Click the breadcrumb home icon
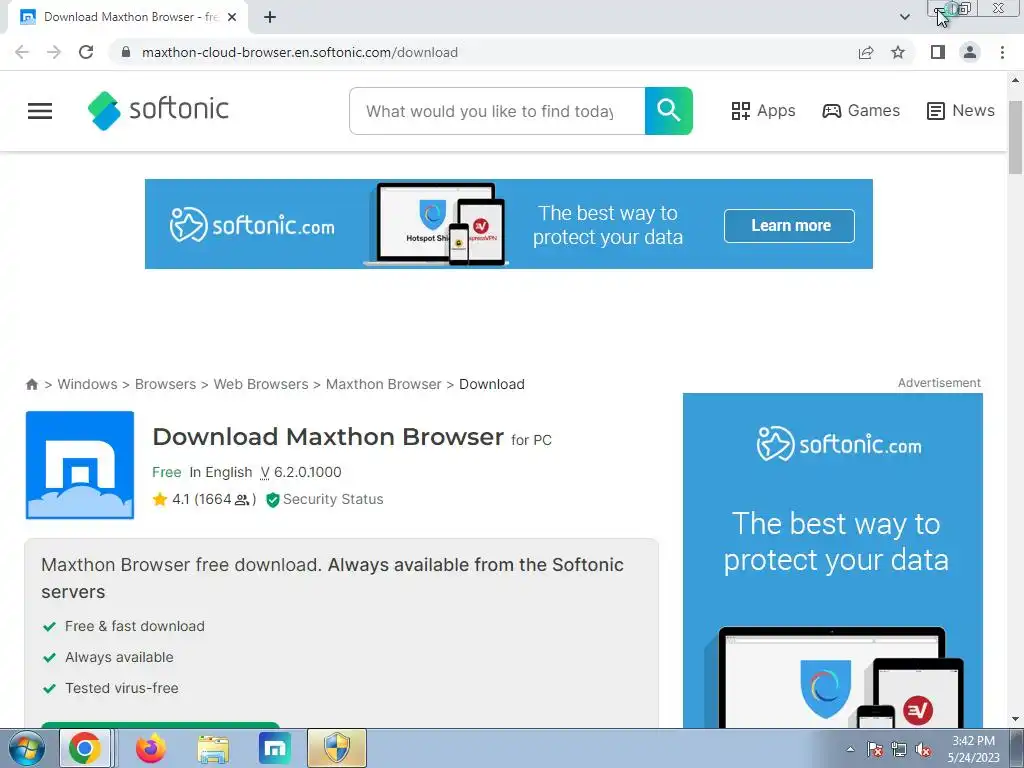Screen dimensions: 1024x768 coord(31,384)
